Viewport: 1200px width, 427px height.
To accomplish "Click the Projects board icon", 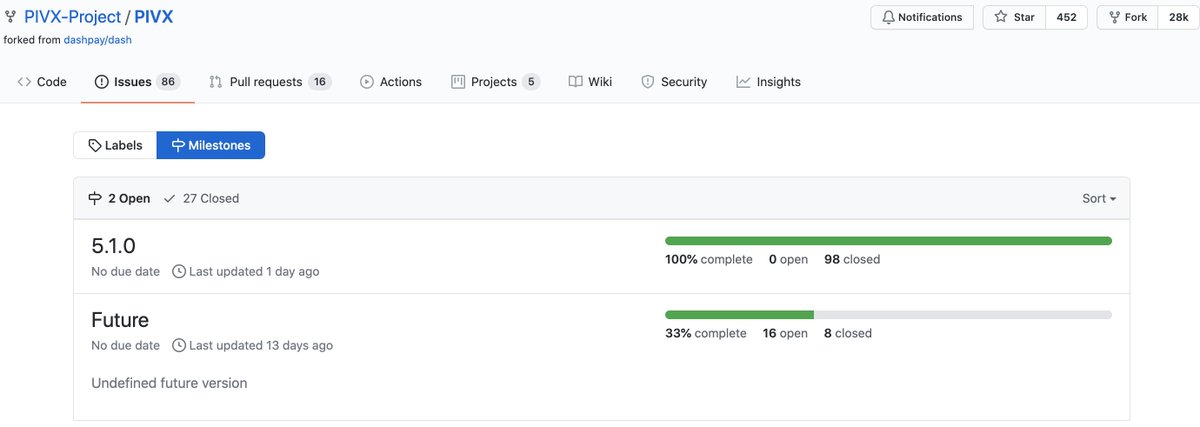I will (x=458, y=82).
